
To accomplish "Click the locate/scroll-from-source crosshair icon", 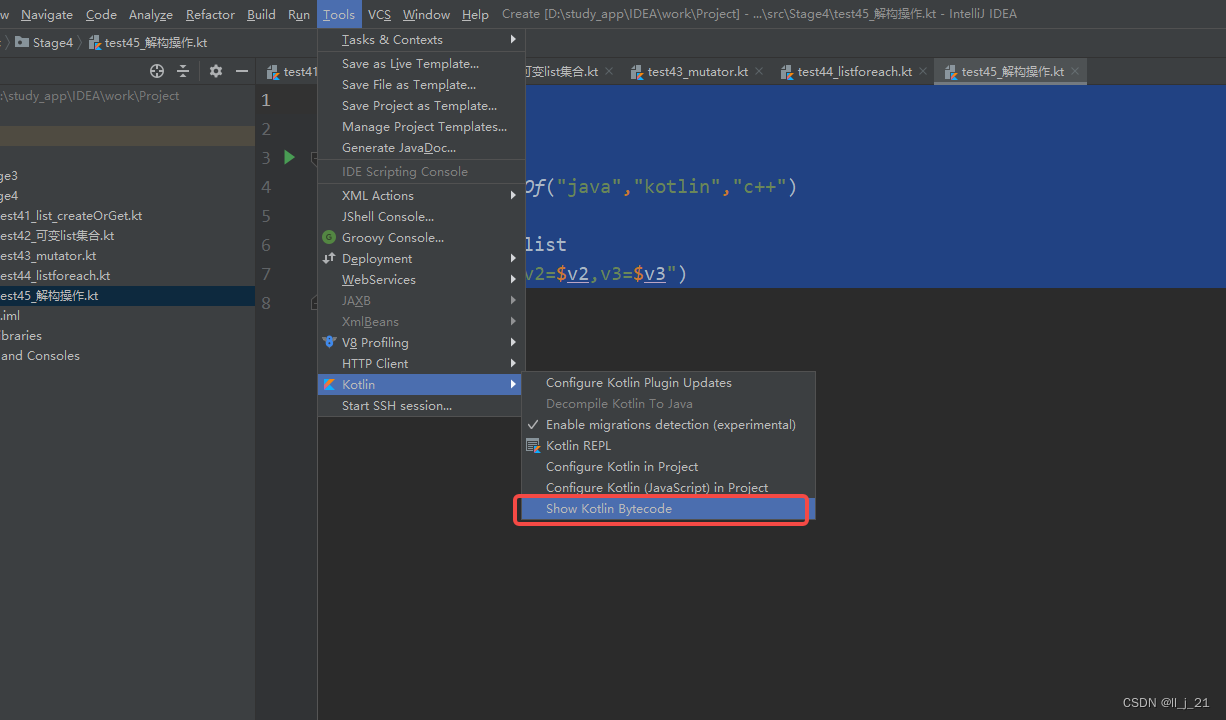I will pyautogui.click(x=157, y=71).
